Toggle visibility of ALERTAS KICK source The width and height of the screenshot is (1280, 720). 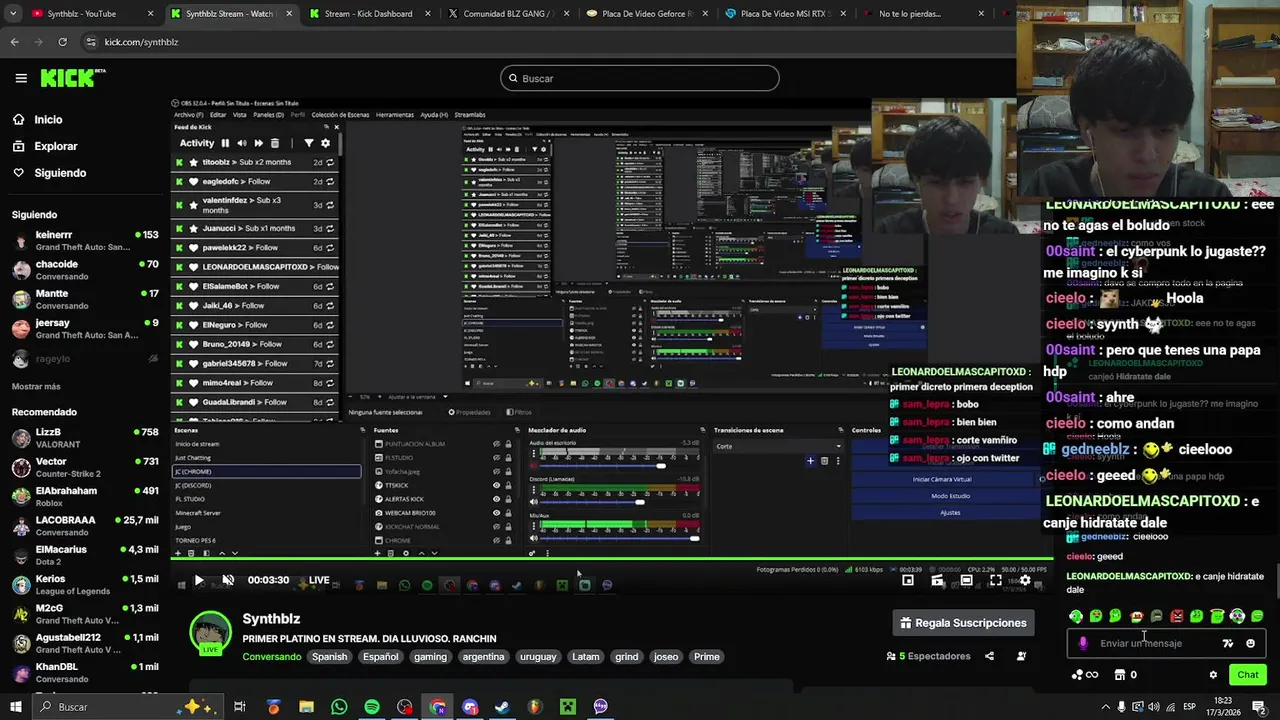496,499
